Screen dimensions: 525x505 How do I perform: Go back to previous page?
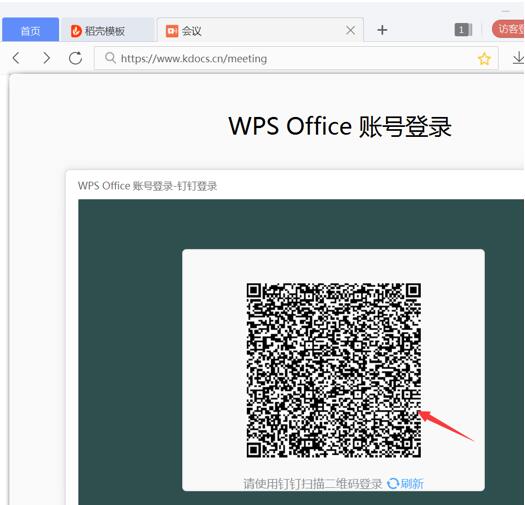coord(16,58)
